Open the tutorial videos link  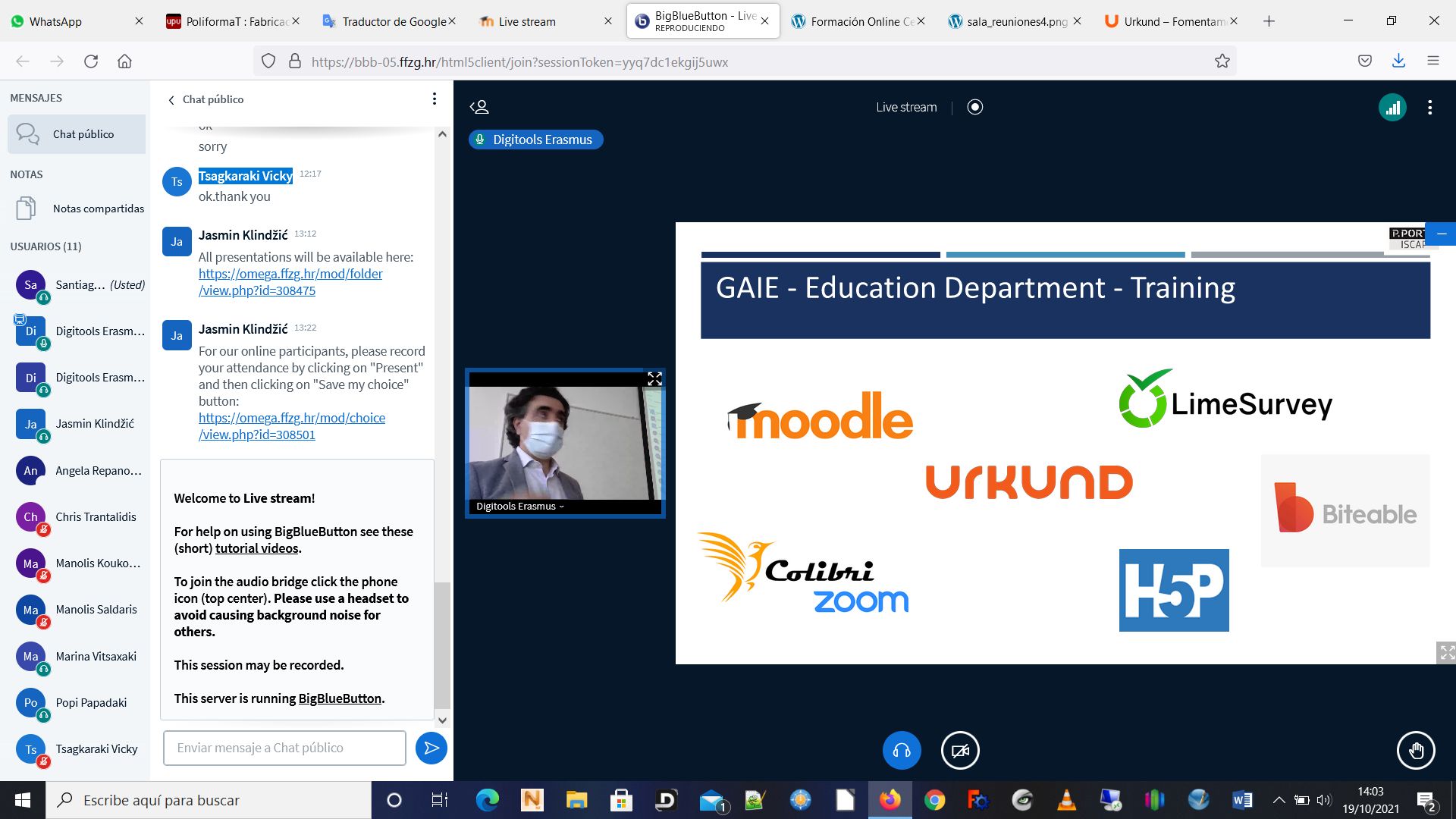coord(256,548)
